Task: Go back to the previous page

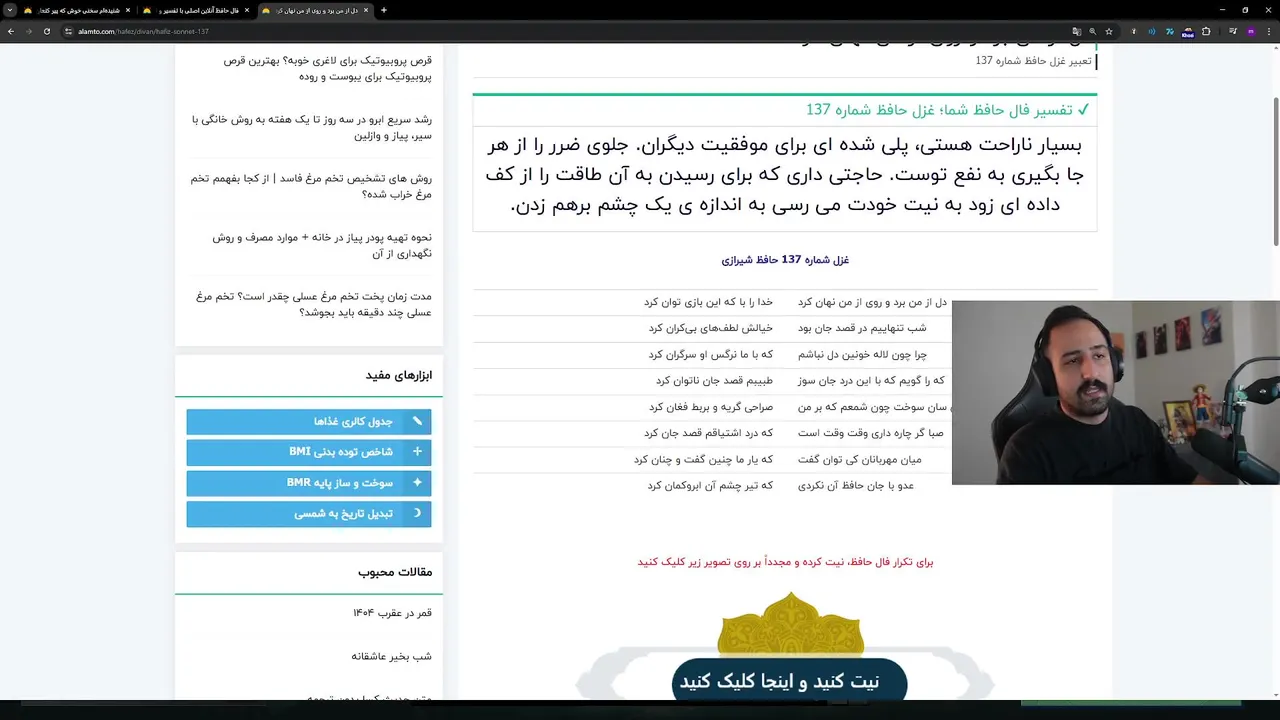Action: (x=11, y=31)
